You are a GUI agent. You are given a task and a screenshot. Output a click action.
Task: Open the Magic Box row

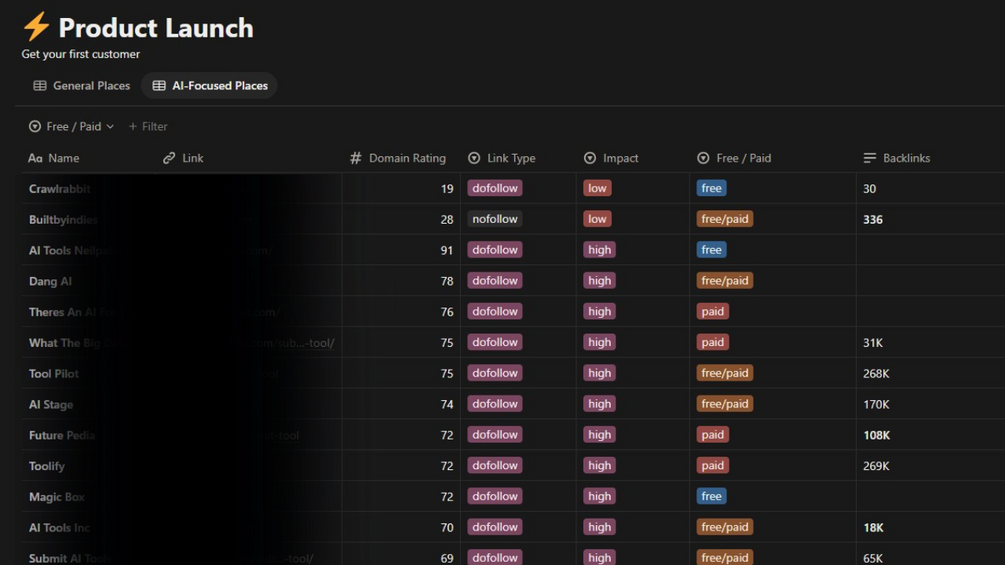pos(56,496)
